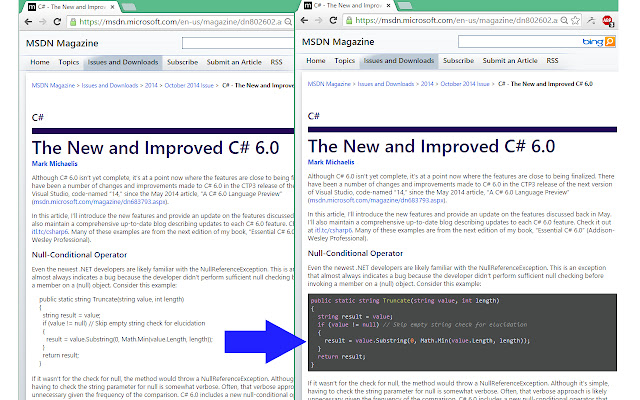Click the green lock icon in right window address bar
The width and height of the screenshot is (640, 400).
point(349,20)
